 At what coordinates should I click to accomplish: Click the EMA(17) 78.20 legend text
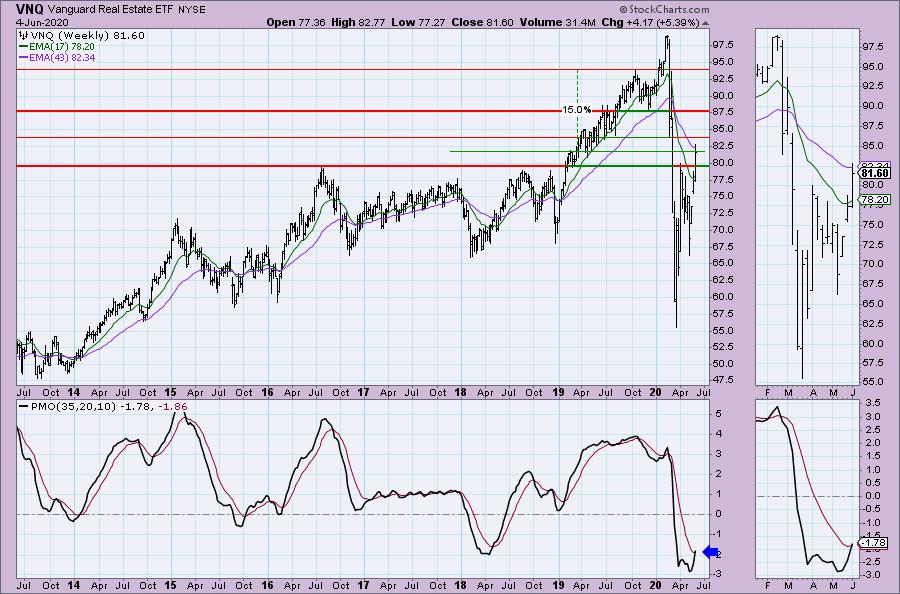click(x=61, y=46)
